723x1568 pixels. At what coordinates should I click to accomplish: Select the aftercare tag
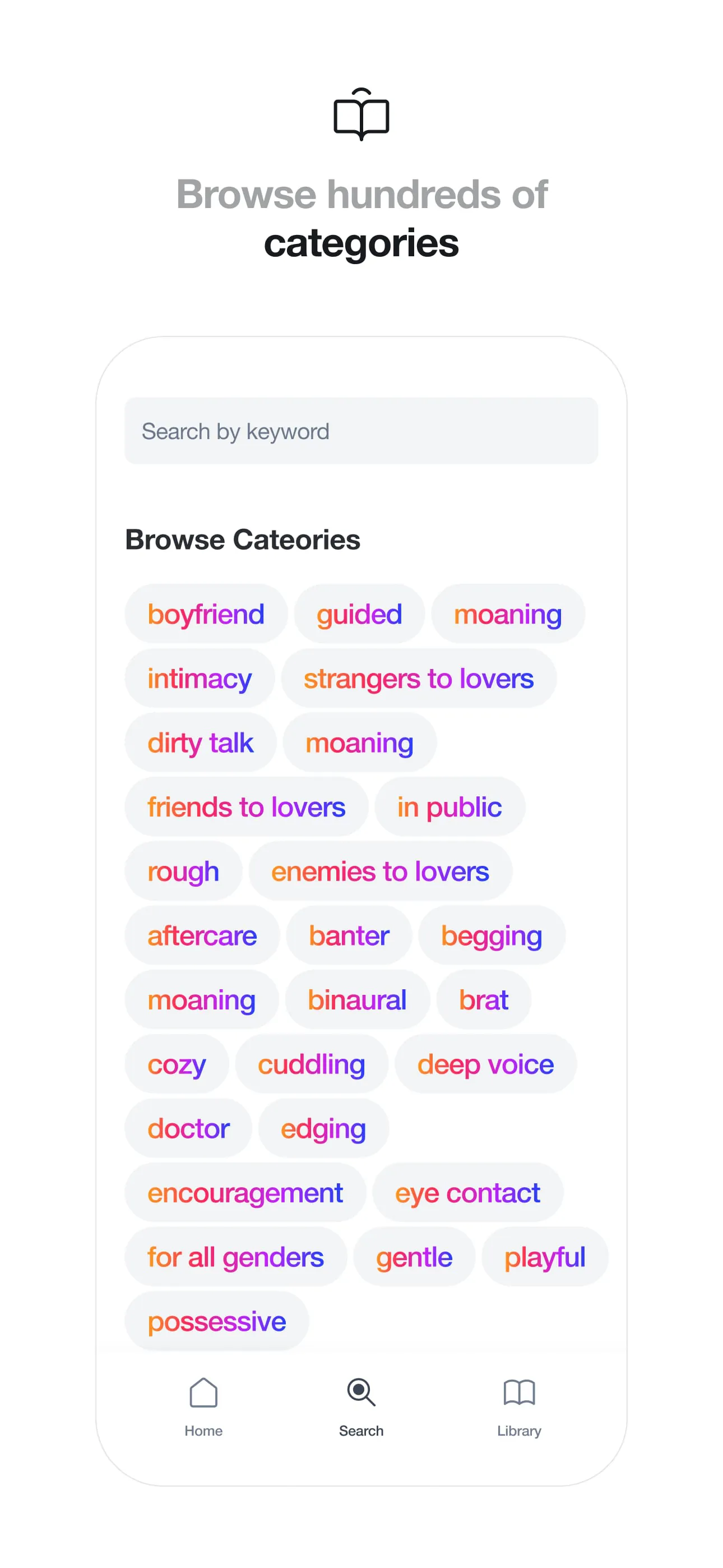click(202, 936)
